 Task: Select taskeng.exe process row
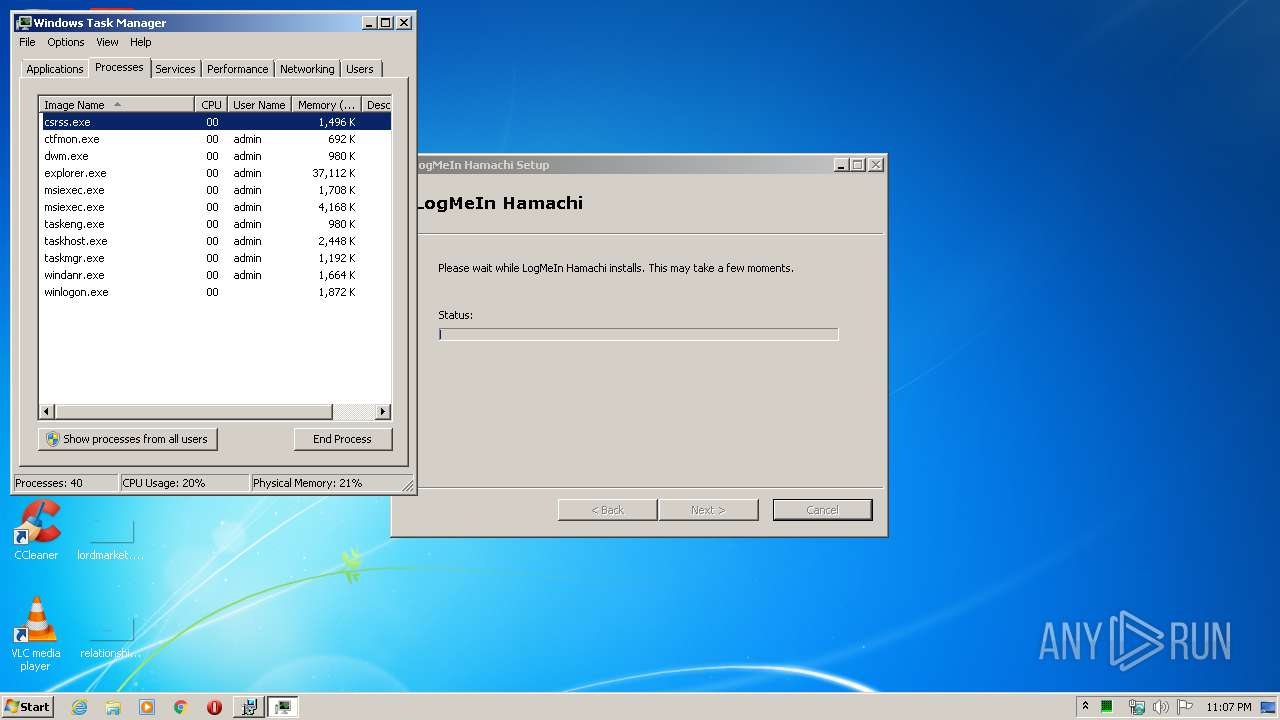(215, 224)
